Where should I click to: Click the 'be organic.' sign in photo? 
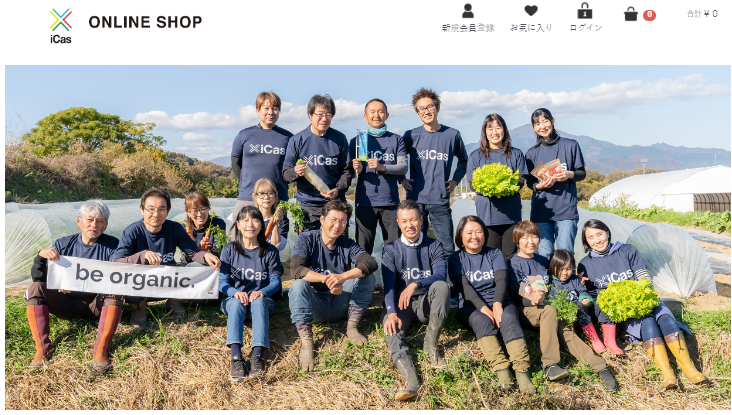pos(133,277)
